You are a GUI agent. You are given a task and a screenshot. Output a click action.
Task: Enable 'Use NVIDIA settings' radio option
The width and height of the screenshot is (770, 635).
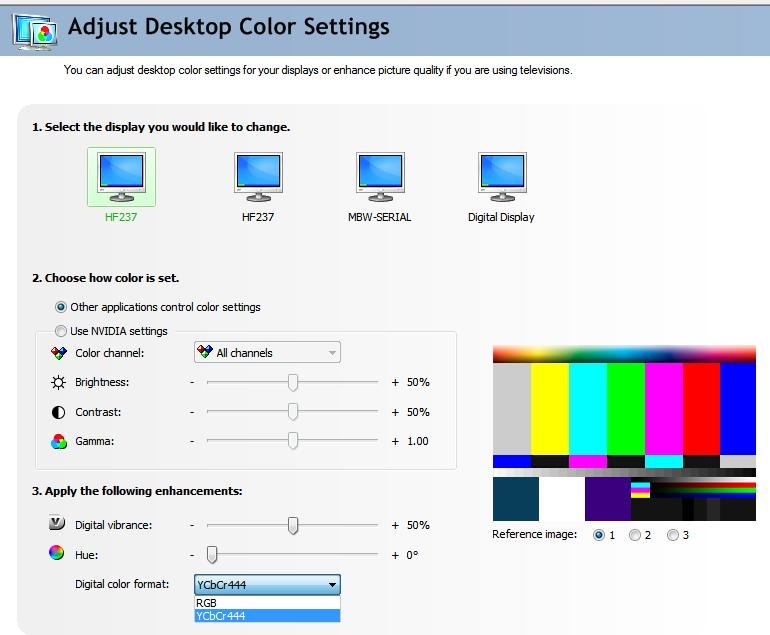pyautogui.click(x=61, y=331)
